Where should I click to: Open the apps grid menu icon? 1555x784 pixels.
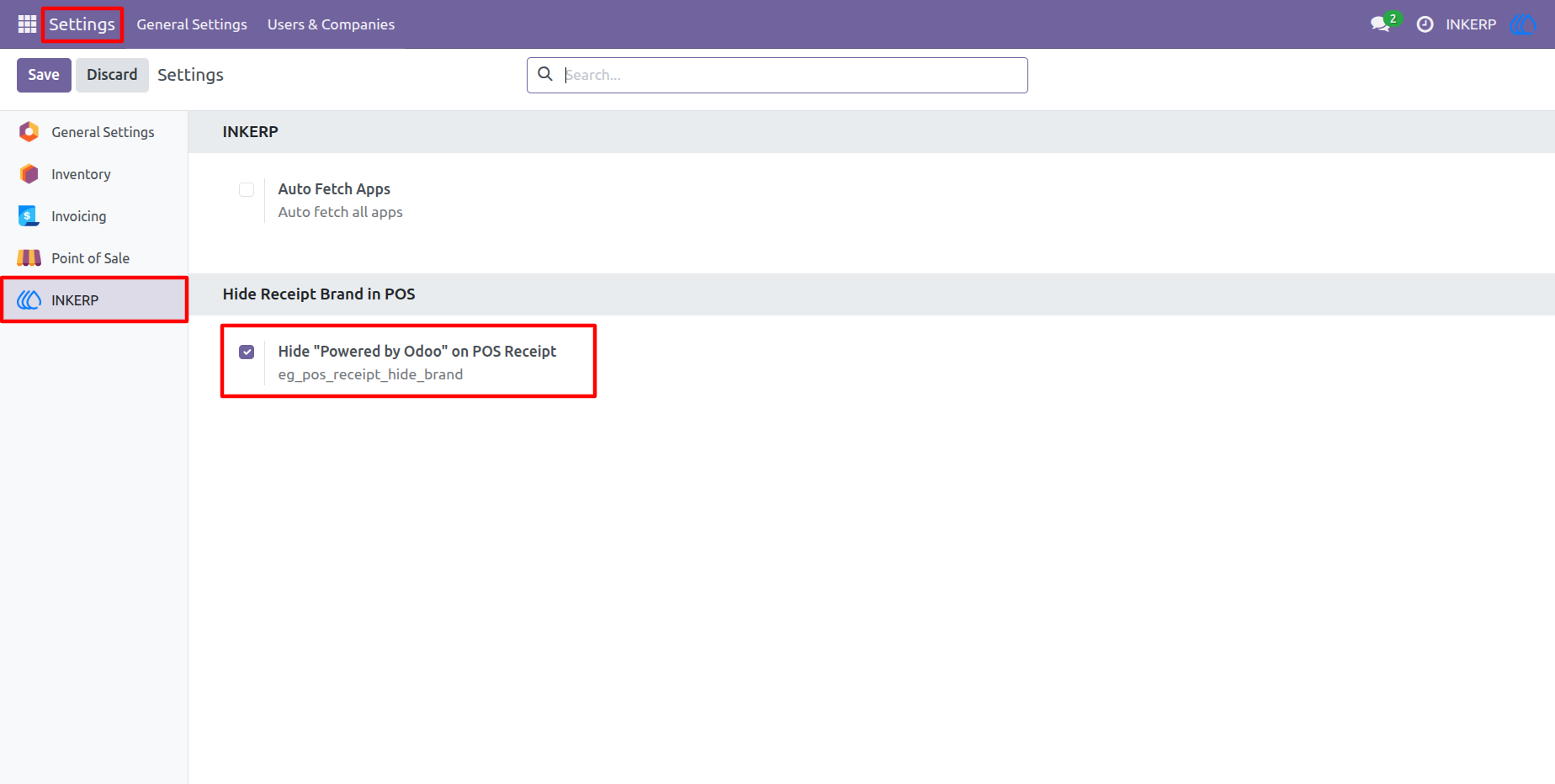pos(27,24)
